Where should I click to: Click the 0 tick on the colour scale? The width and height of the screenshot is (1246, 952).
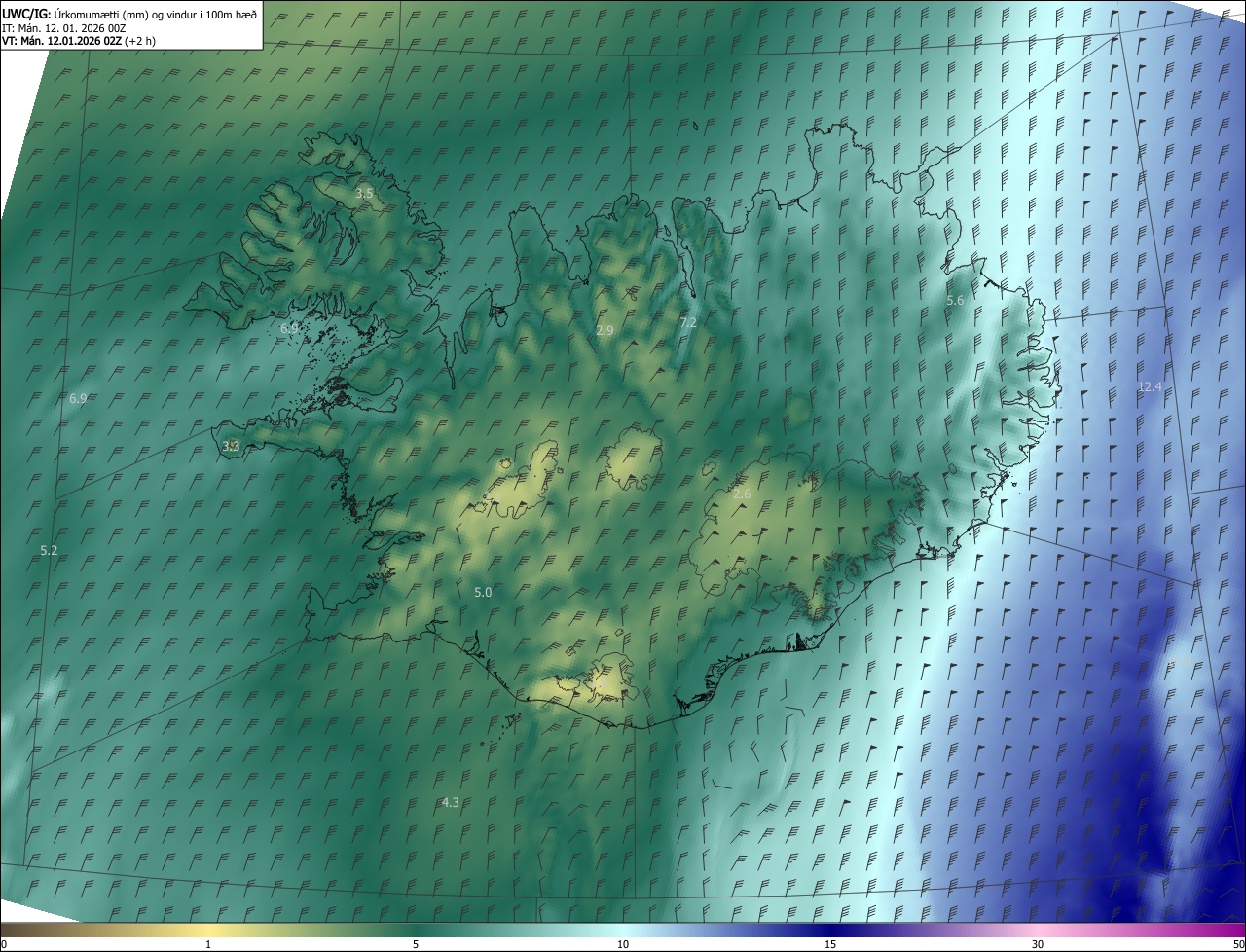pyautogui.click(x=4, y=945)
